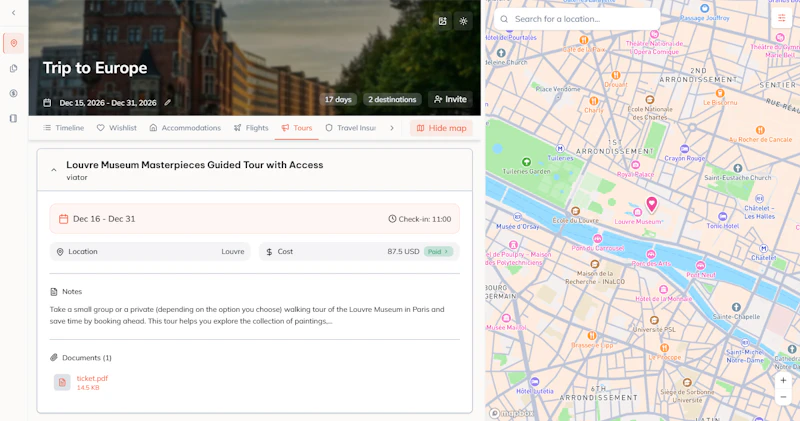Screen dimensions: 800x421
Task: Open the map pin sidebar section
Action: coord(14,43)
